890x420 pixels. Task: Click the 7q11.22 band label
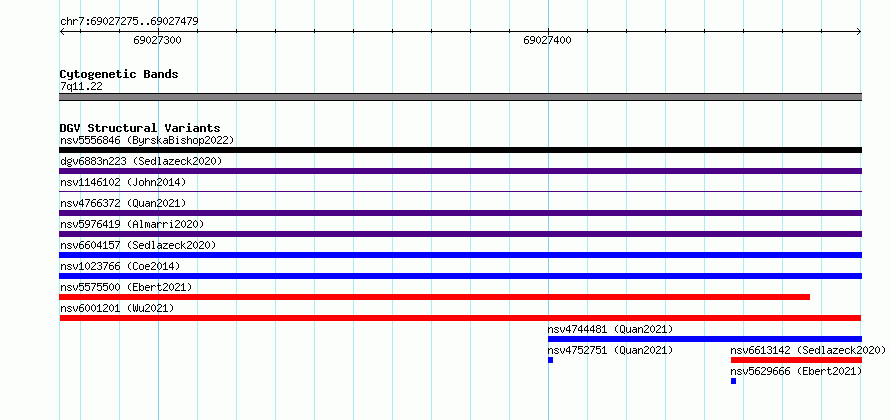pyautogui.click(x=82, y=87)
